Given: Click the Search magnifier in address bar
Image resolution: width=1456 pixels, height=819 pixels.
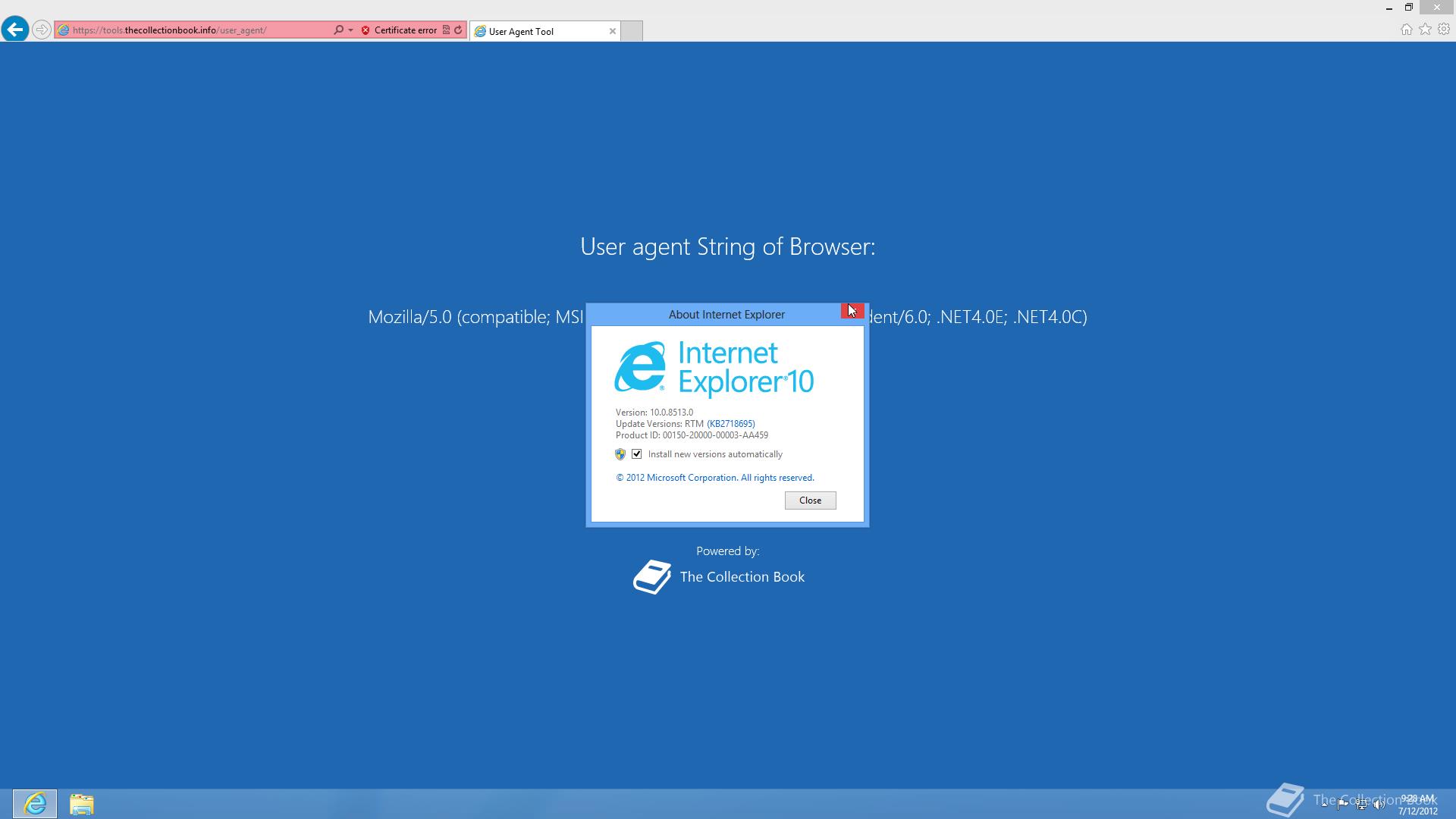Looking at the screenshot, I should [338, 30].
